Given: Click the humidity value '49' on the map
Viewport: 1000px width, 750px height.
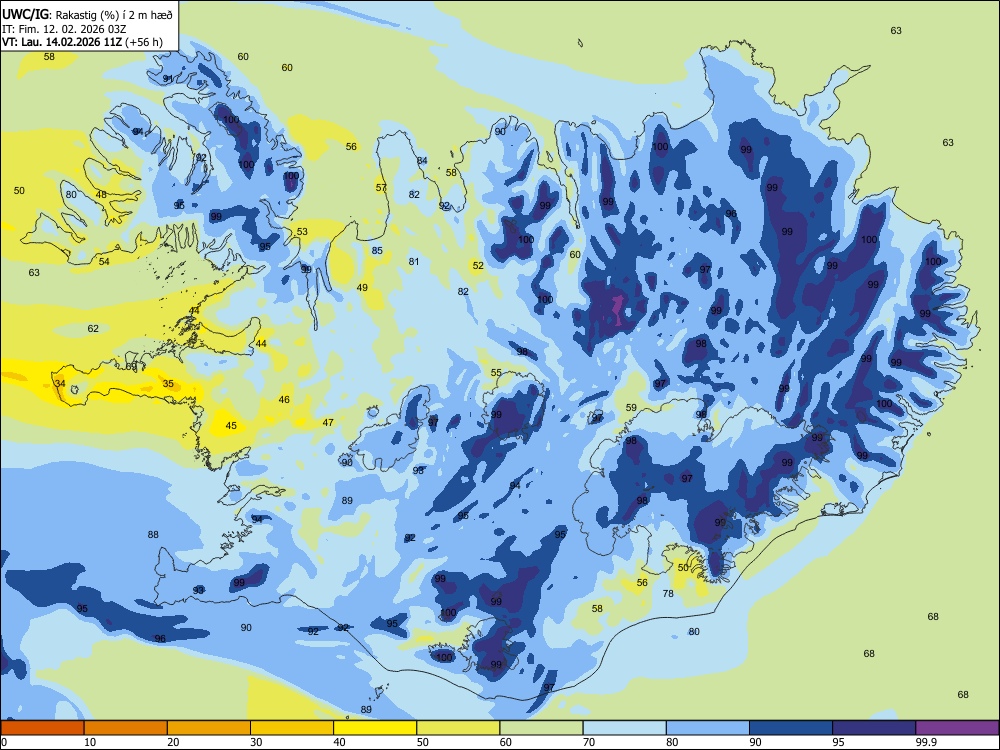Looking at the screenshot, I should 362,288.
